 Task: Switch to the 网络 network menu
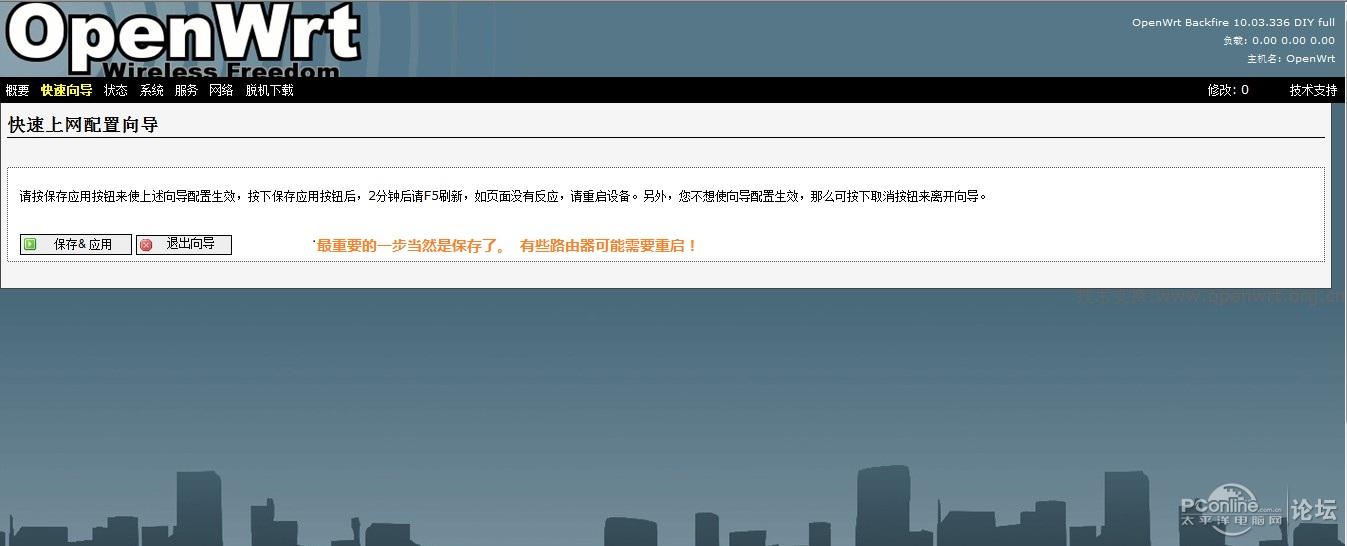pyautogui.click(x=221, y=90)
